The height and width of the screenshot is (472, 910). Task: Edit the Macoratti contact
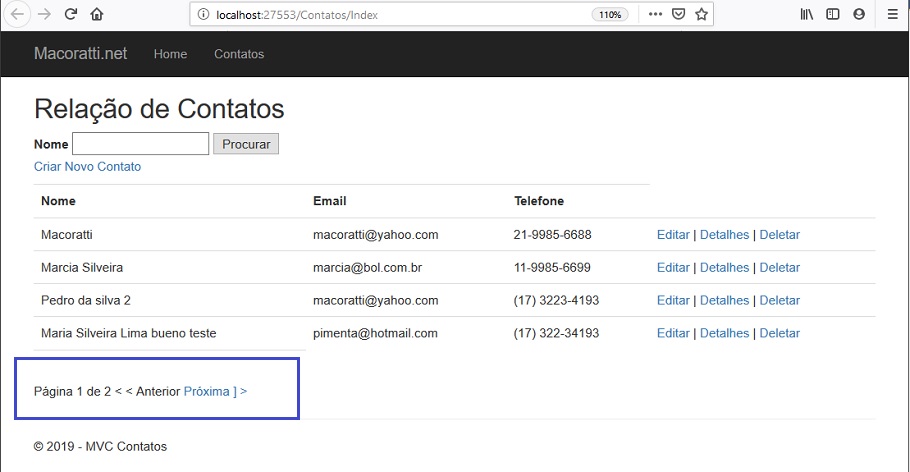pyautogui.click(x=673, y=235)
